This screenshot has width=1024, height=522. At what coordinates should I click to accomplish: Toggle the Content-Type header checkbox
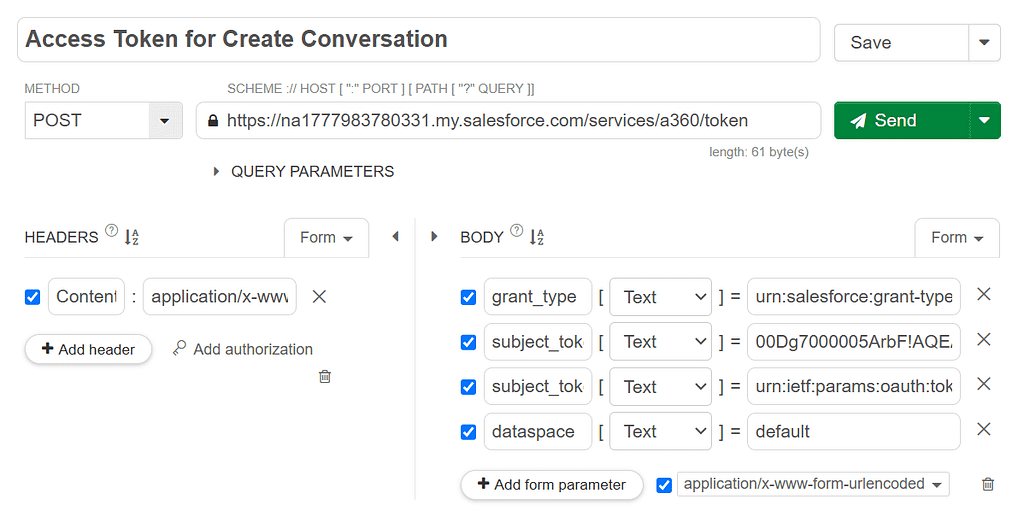point(33,297)
